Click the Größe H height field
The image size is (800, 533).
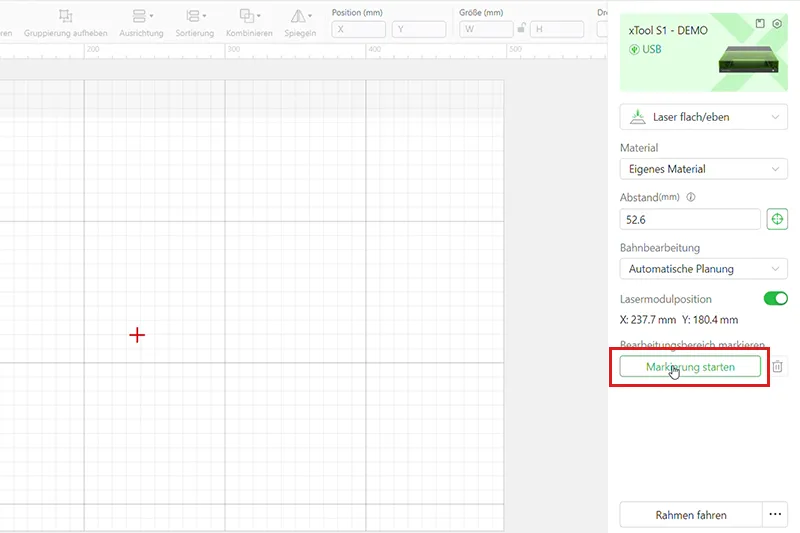(557, 29)
